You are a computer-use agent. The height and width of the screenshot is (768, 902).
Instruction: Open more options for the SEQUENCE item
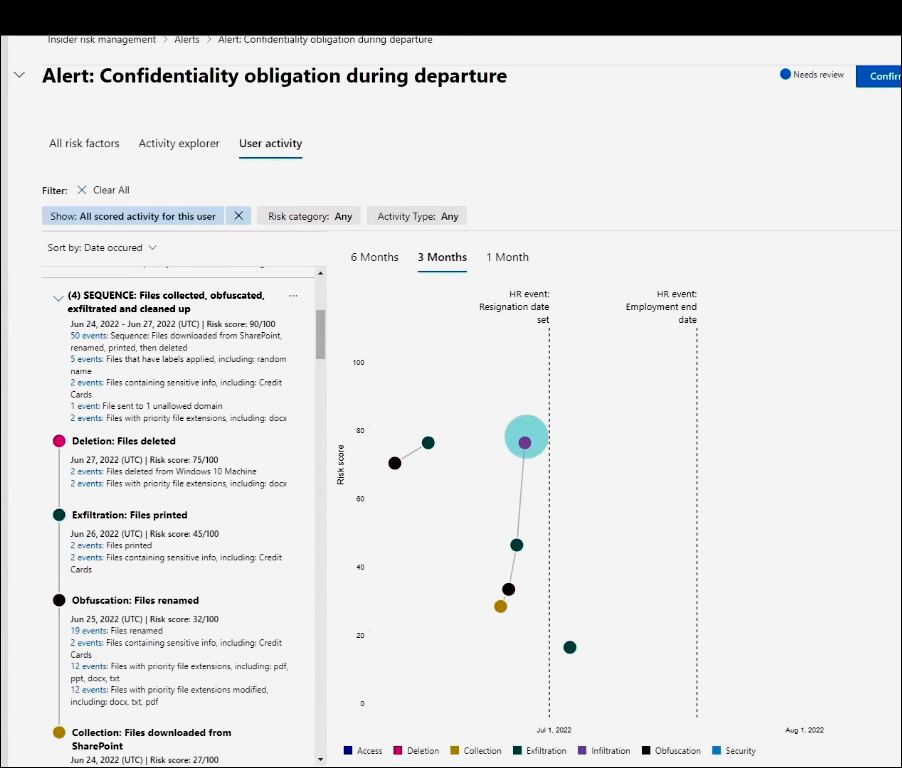pyautogui.click(x=293, y=296)
